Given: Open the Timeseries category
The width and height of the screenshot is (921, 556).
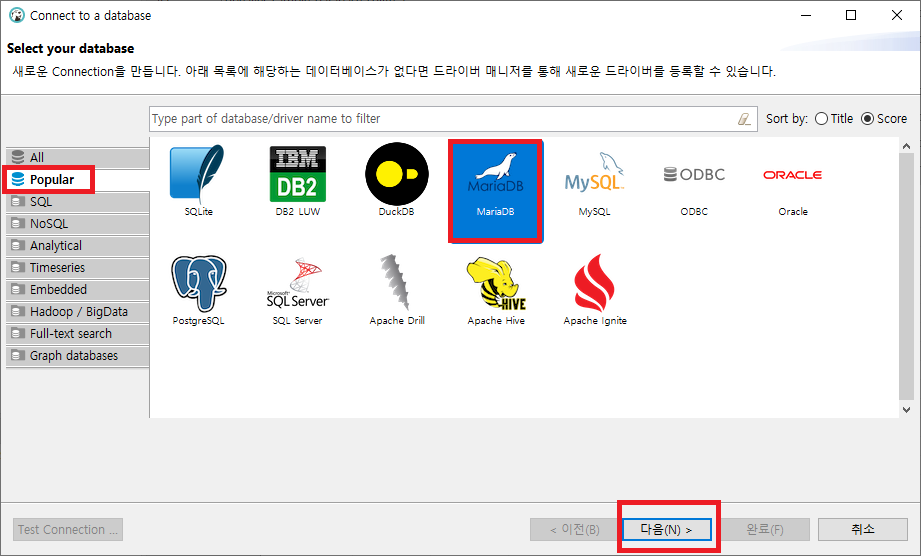Looking at the screenshot, I should tap(78, 268).
